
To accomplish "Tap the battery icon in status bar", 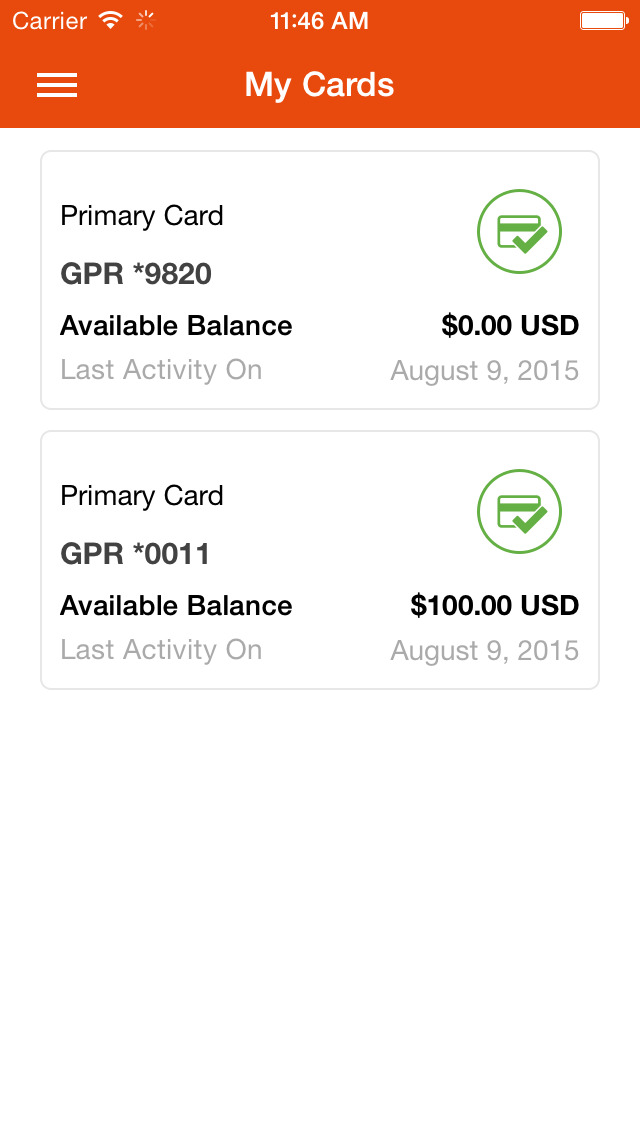I will [603, 20].
